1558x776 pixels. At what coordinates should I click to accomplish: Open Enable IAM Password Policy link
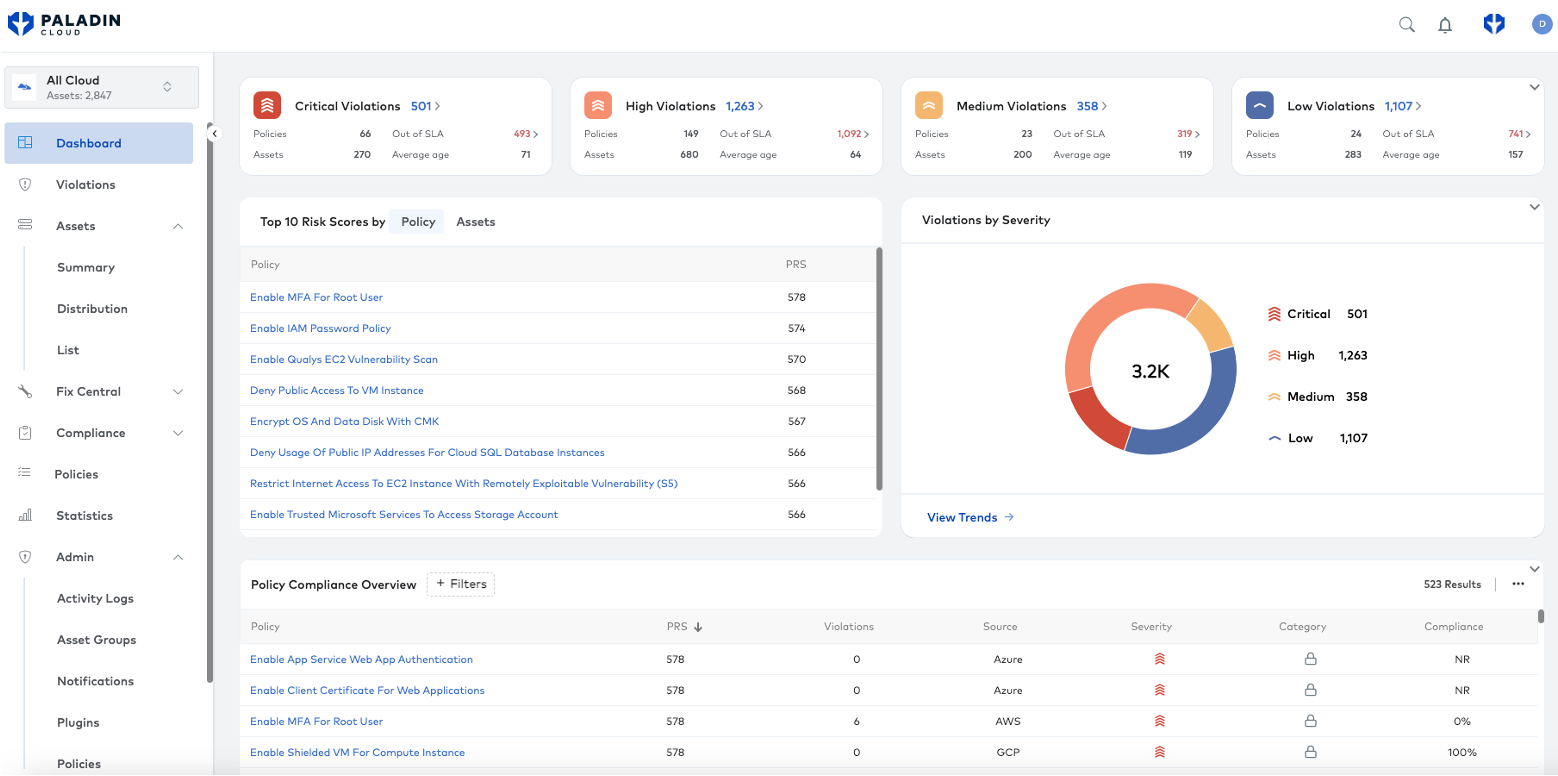(x=320, y=328)
